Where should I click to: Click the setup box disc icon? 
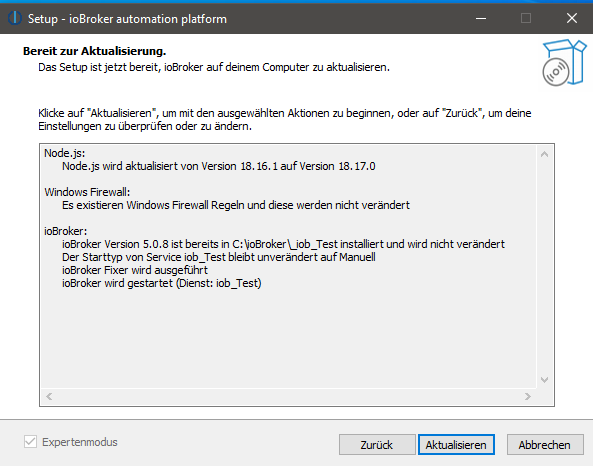click(x=564, y=62)
